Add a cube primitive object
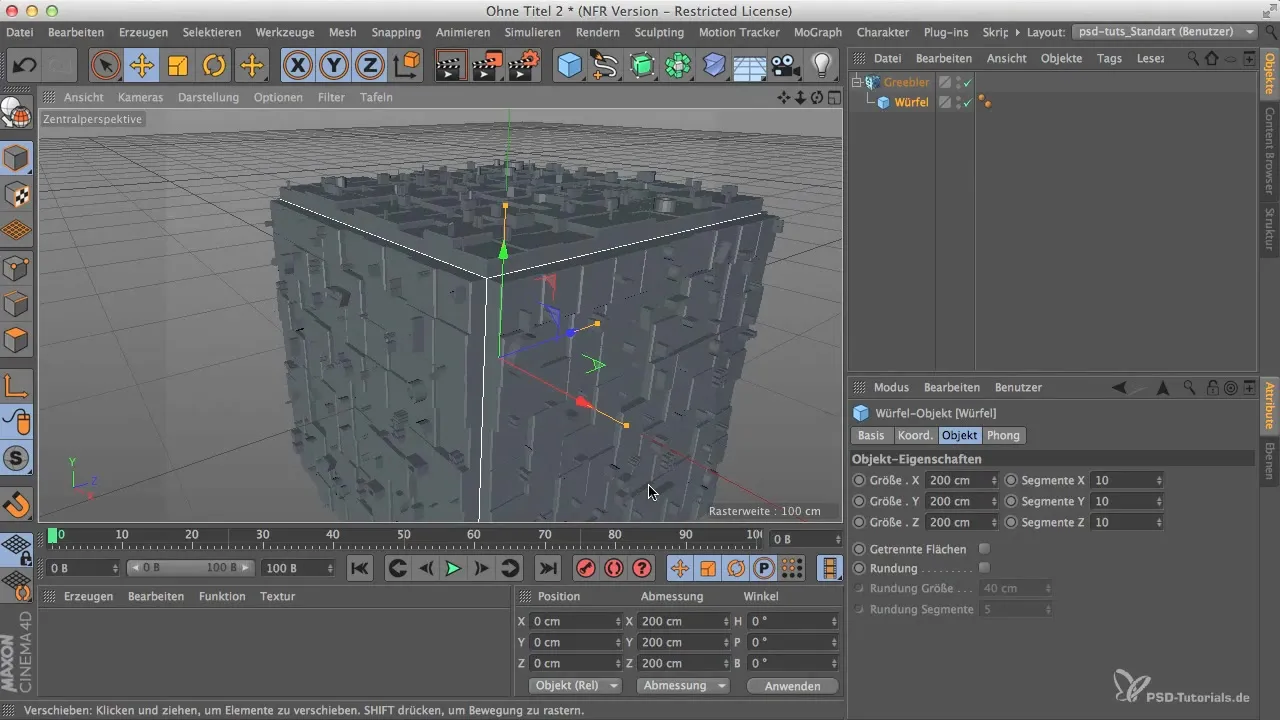Viewport: 1280px width, 720px height. [570, 66]
